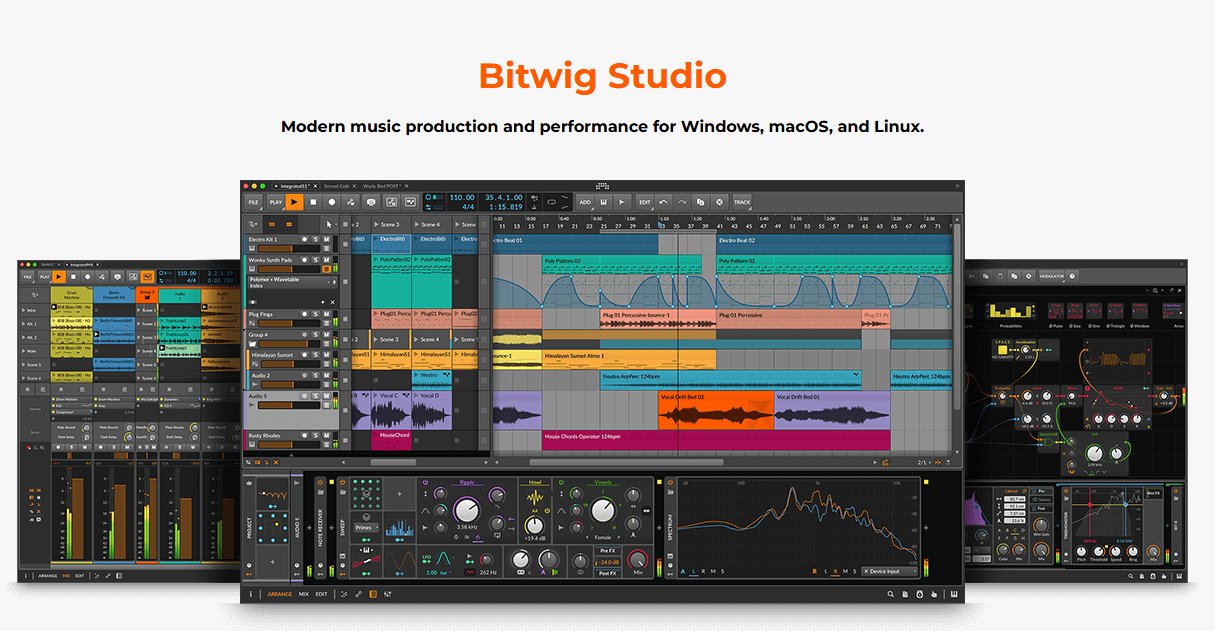Toggle the Spectrum device power icon
The image size is (1215, 631).
click(x=670, y=481)
